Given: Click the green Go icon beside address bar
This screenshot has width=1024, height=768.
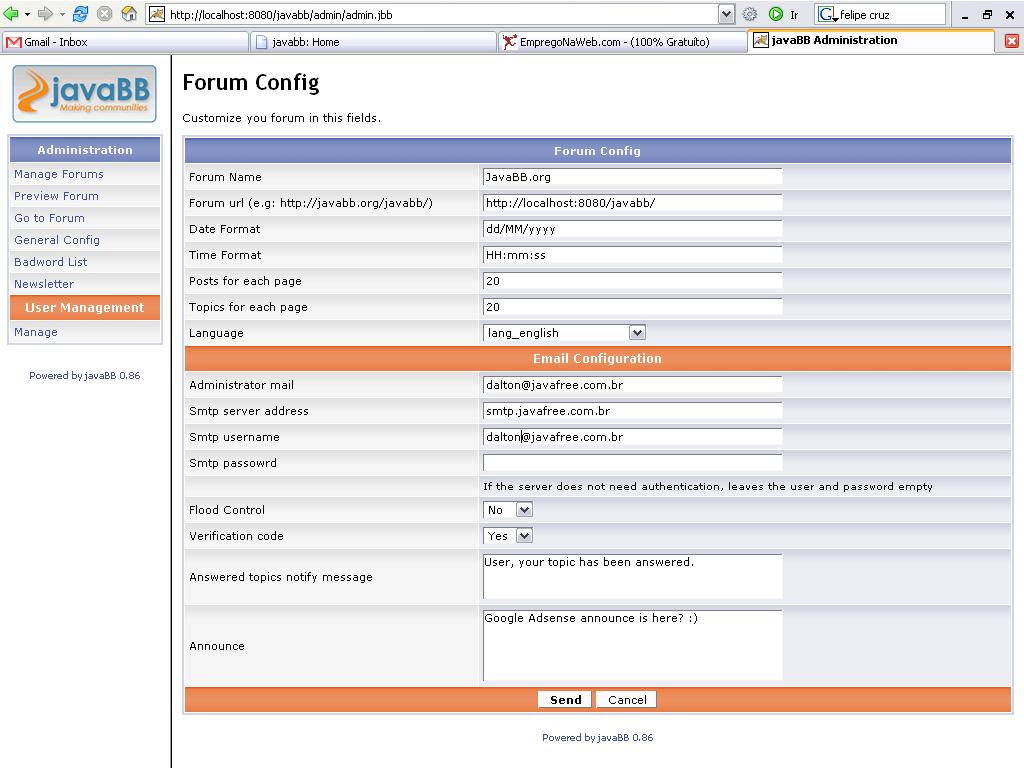Looking at the screenshot, I should point(776,14).
